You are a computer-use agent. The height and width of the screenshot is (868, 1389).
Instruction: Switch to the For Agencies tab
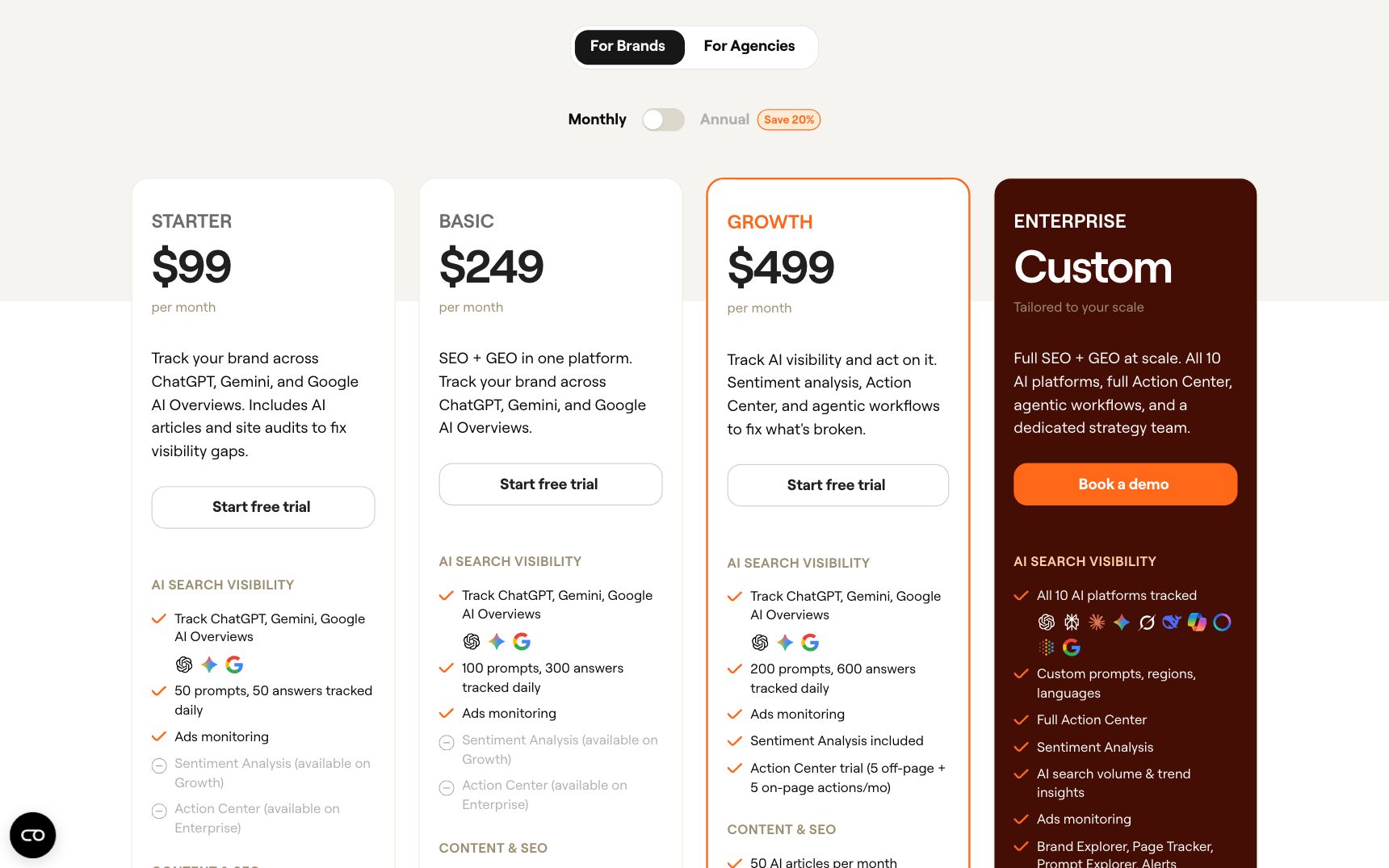point(749,46)
